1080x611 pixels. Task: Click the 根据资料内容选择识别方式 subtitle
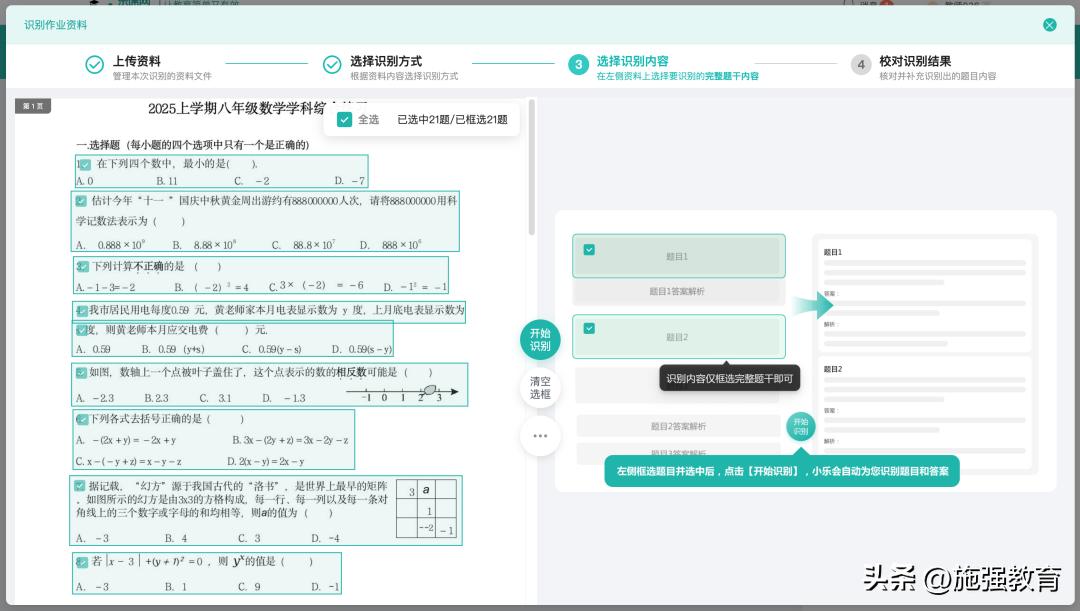pos(404,76)
